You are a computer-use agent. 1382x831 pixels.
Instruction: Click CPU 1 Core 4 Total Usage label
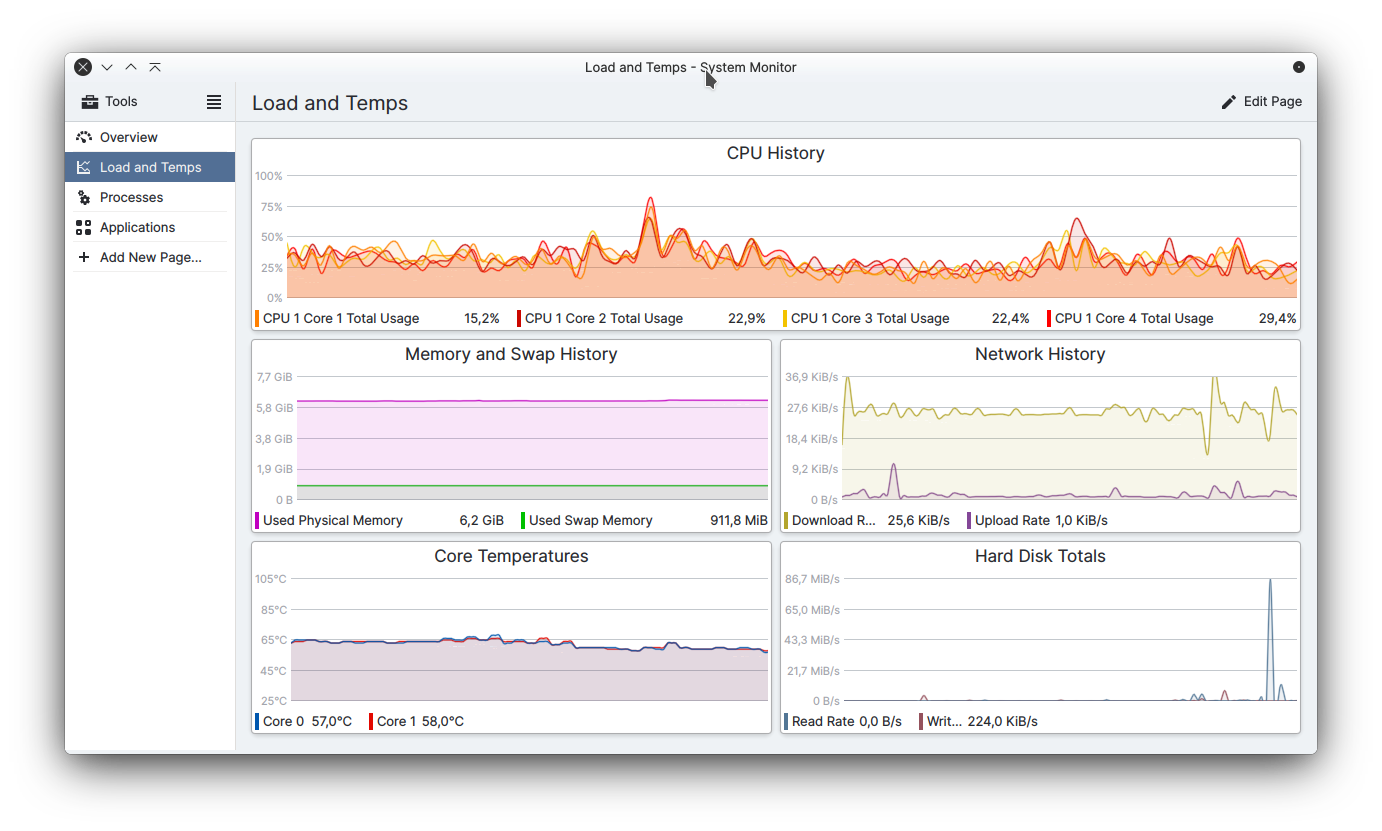point(1134,318)
